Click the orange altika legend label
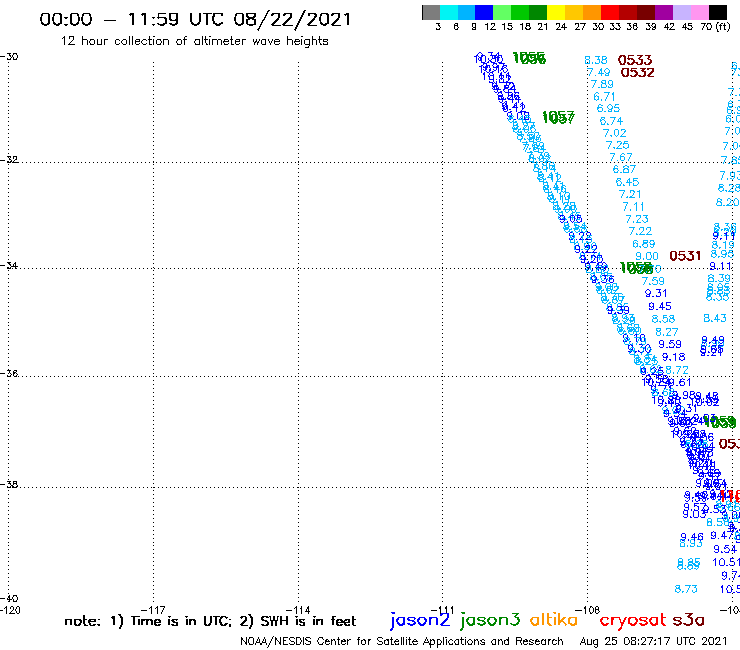Screen dimensions: 740x650 553,620
